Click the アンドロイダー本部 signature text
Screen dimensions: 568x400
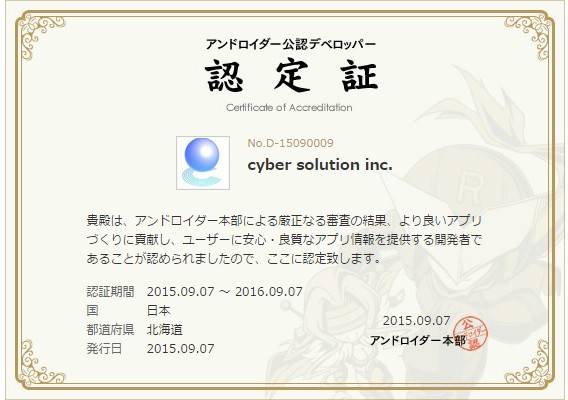[418, 341]
